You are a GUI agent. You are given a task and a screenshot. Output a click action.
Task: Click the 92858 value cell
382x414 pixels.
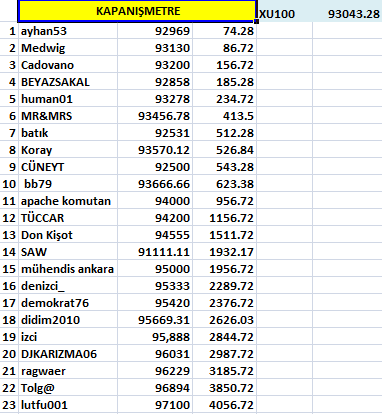(x=155, y=82)
